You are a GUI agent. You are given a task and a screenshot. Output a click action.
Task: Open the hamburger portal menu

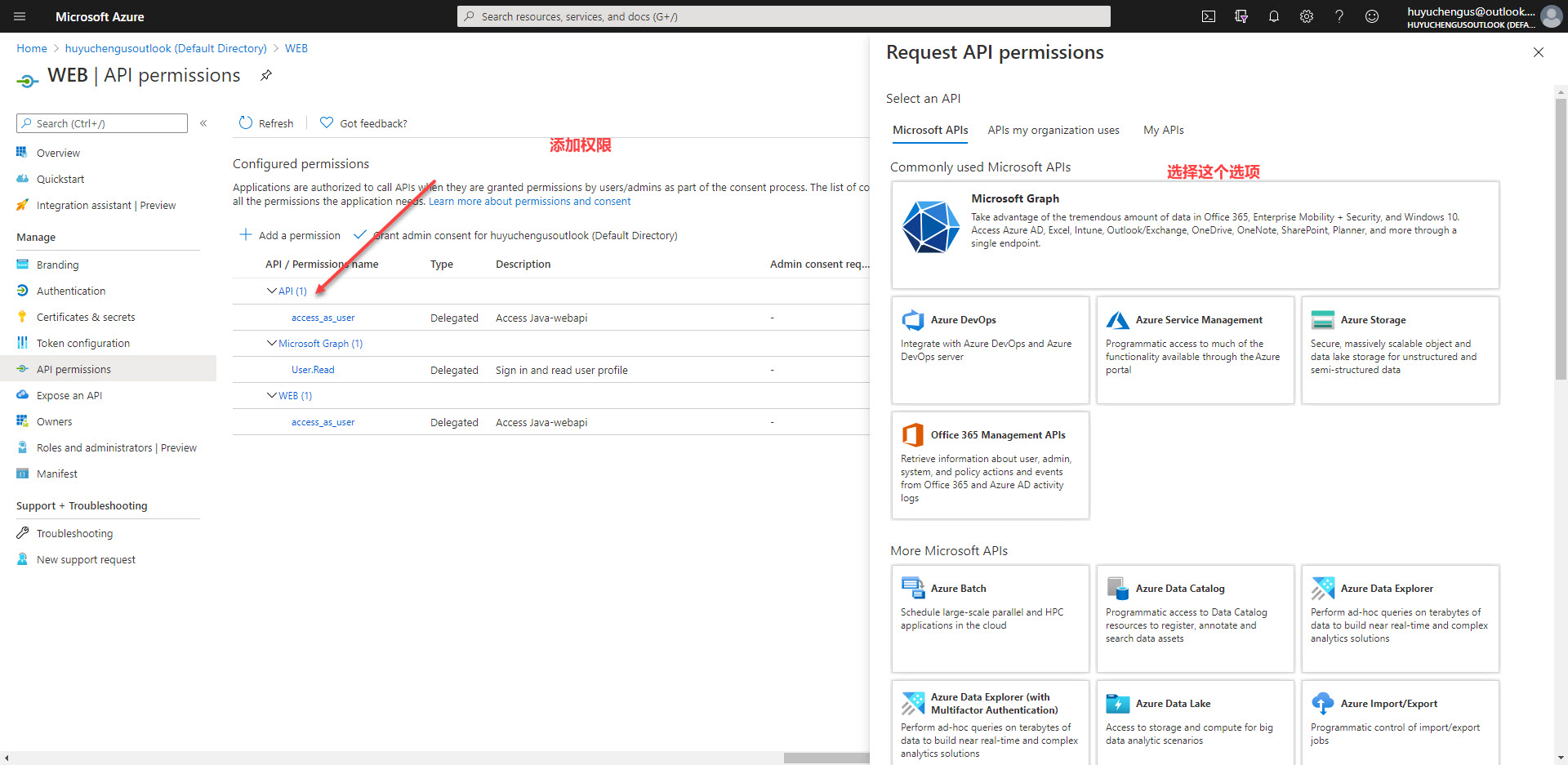pos(20,16)
